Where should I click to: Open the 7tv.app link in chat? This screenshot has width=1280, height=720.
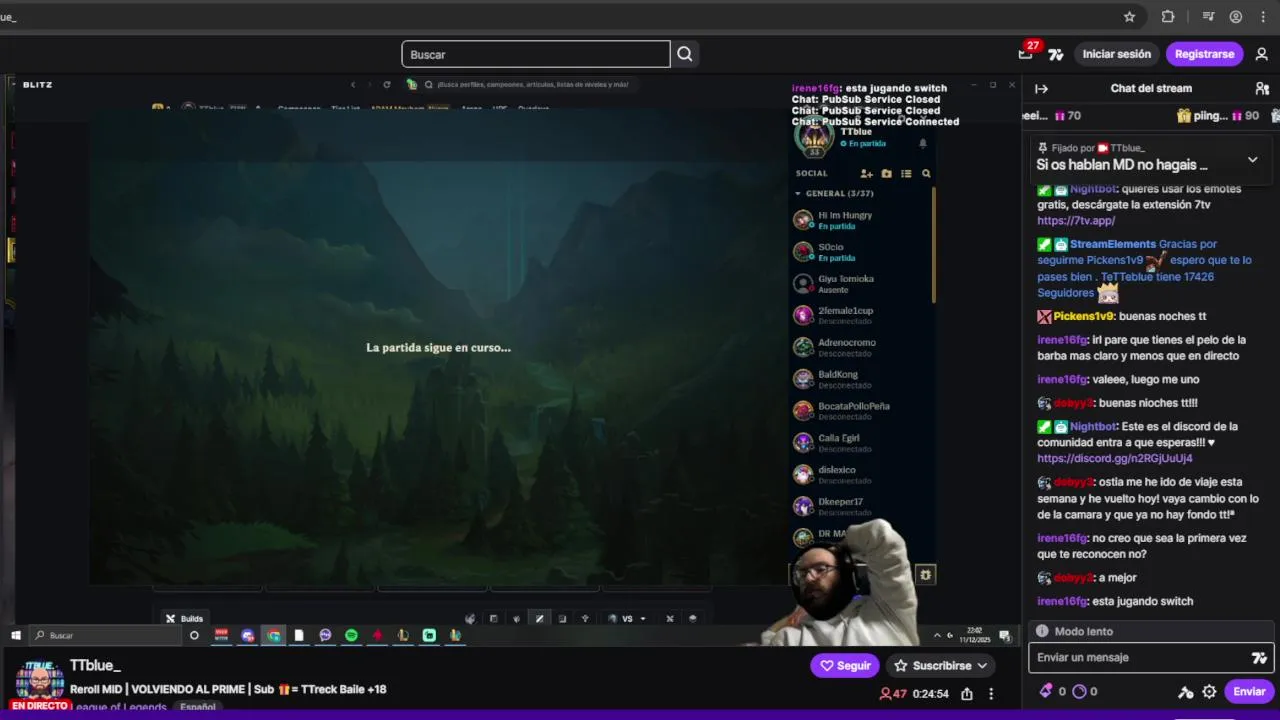click(x=1076, y=221)
